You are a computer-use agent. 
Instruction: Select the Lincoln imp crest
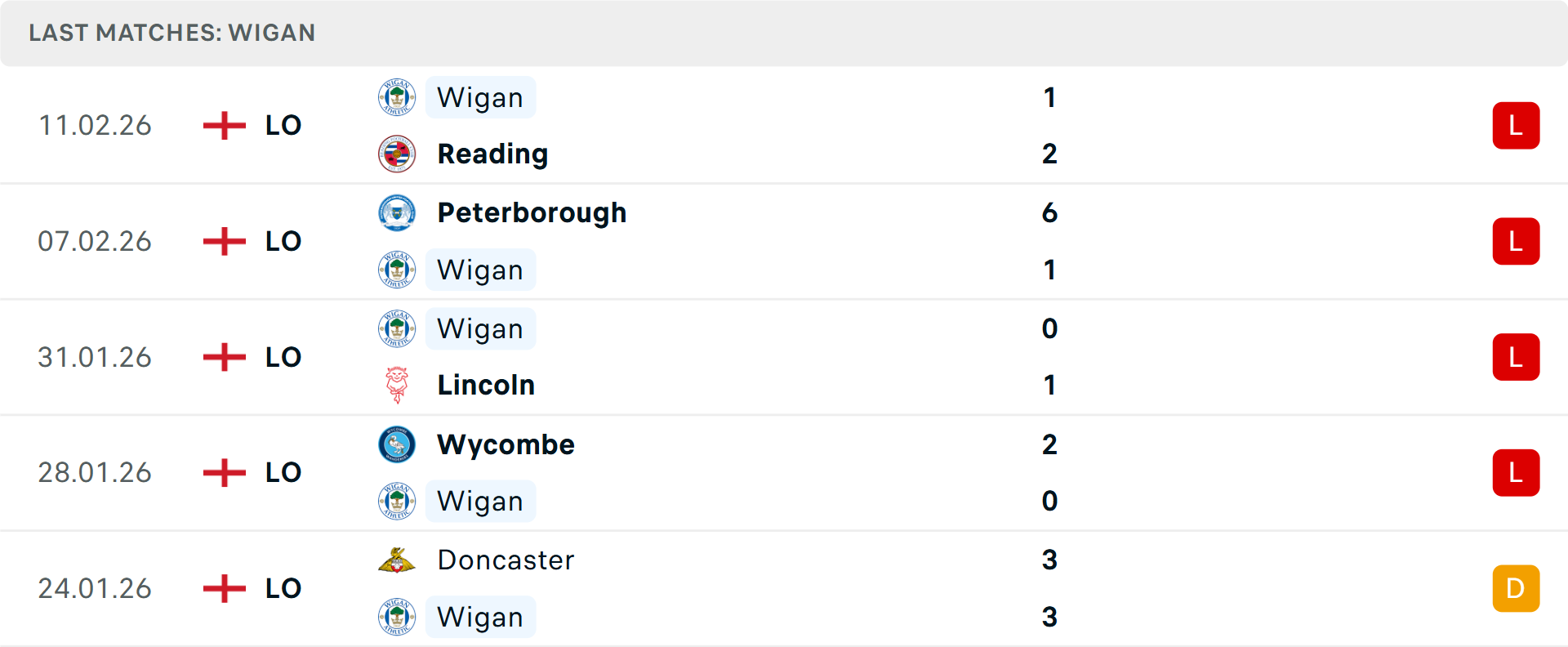pyautogui.click(x=397, y=384)
